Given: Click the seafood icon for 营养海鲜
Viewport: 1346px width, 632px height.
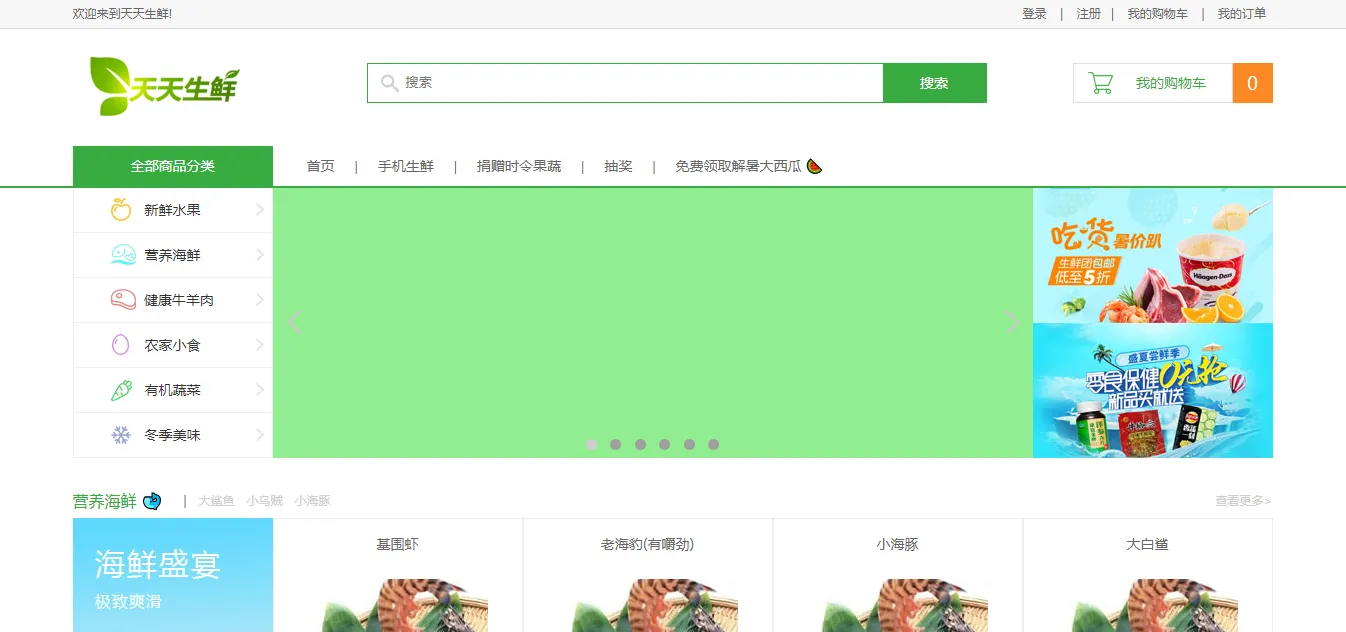Looking at the screenshot, I should pos(122,255).
